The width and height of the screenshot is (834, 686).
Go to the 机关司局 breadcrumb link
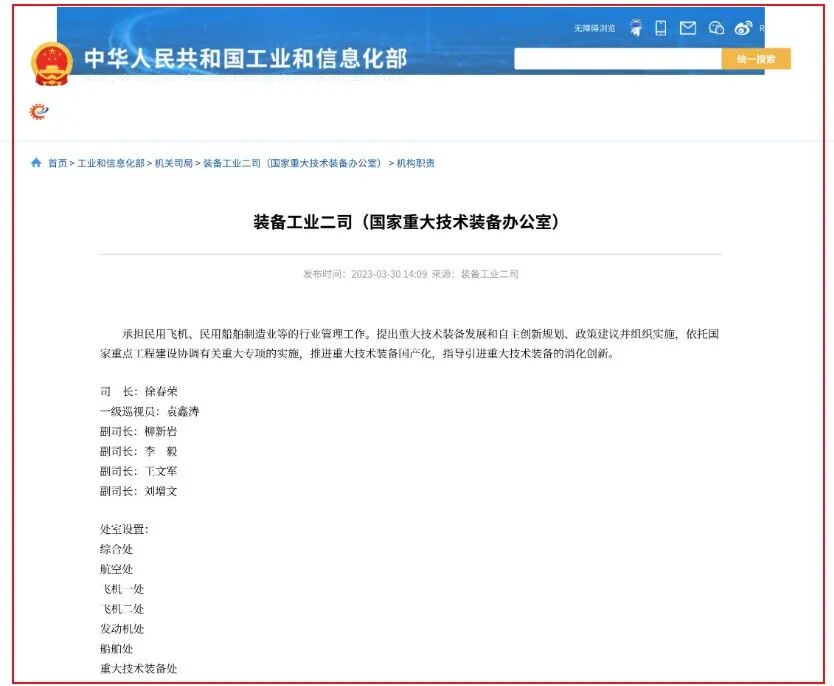(x=173, y=163)
